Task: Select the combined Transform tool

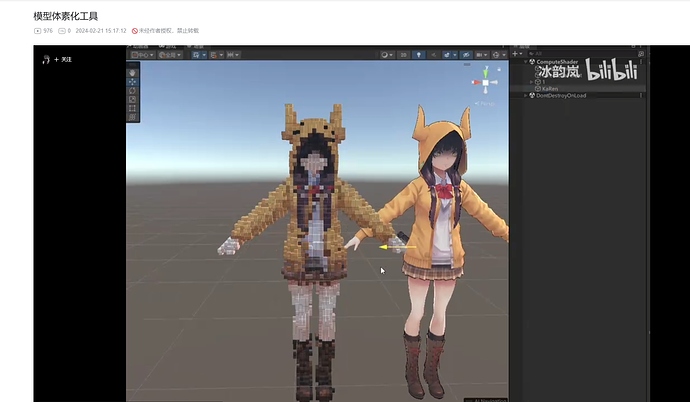Action: 132,117
